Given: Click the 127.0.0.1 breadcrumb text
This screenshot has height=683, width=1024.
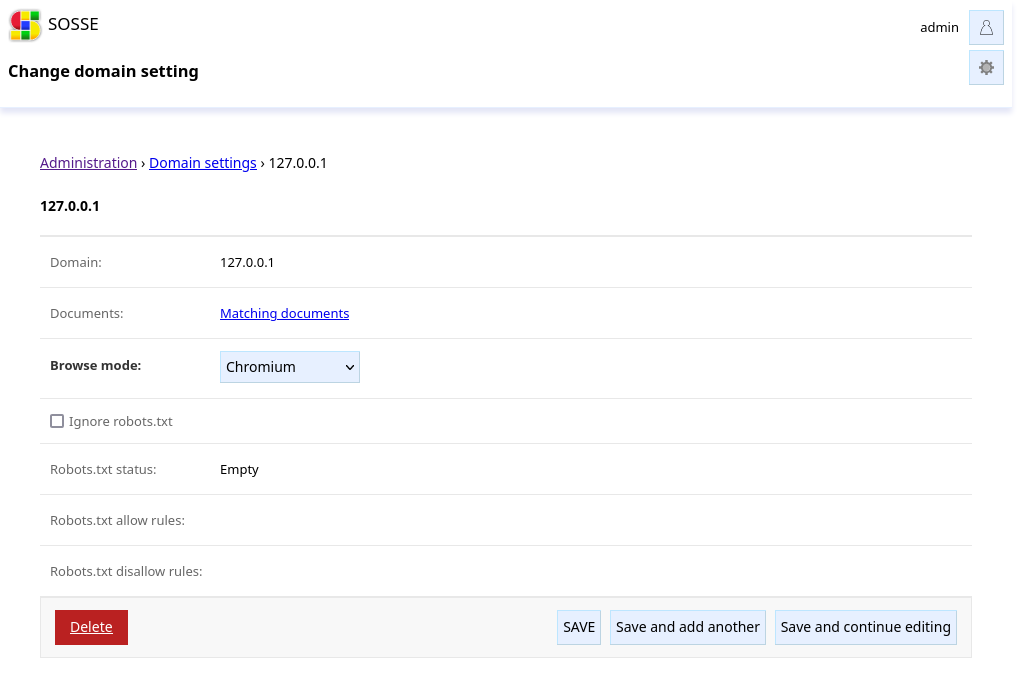Looking at the screenshot, I should pos(298,163).
